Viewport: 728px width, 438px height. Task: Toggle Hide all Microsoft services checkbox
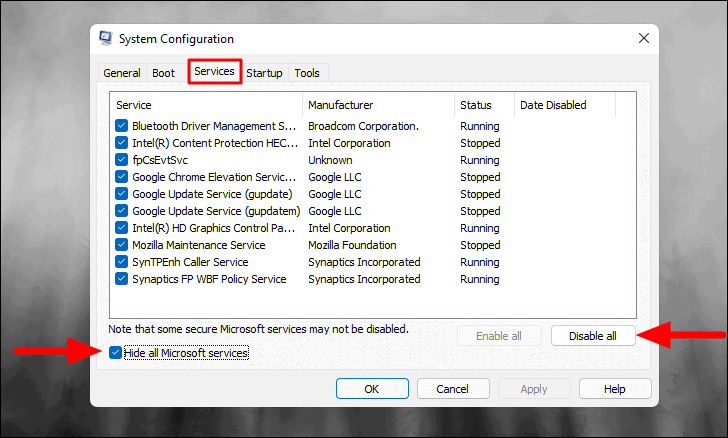tap(115, 353)
